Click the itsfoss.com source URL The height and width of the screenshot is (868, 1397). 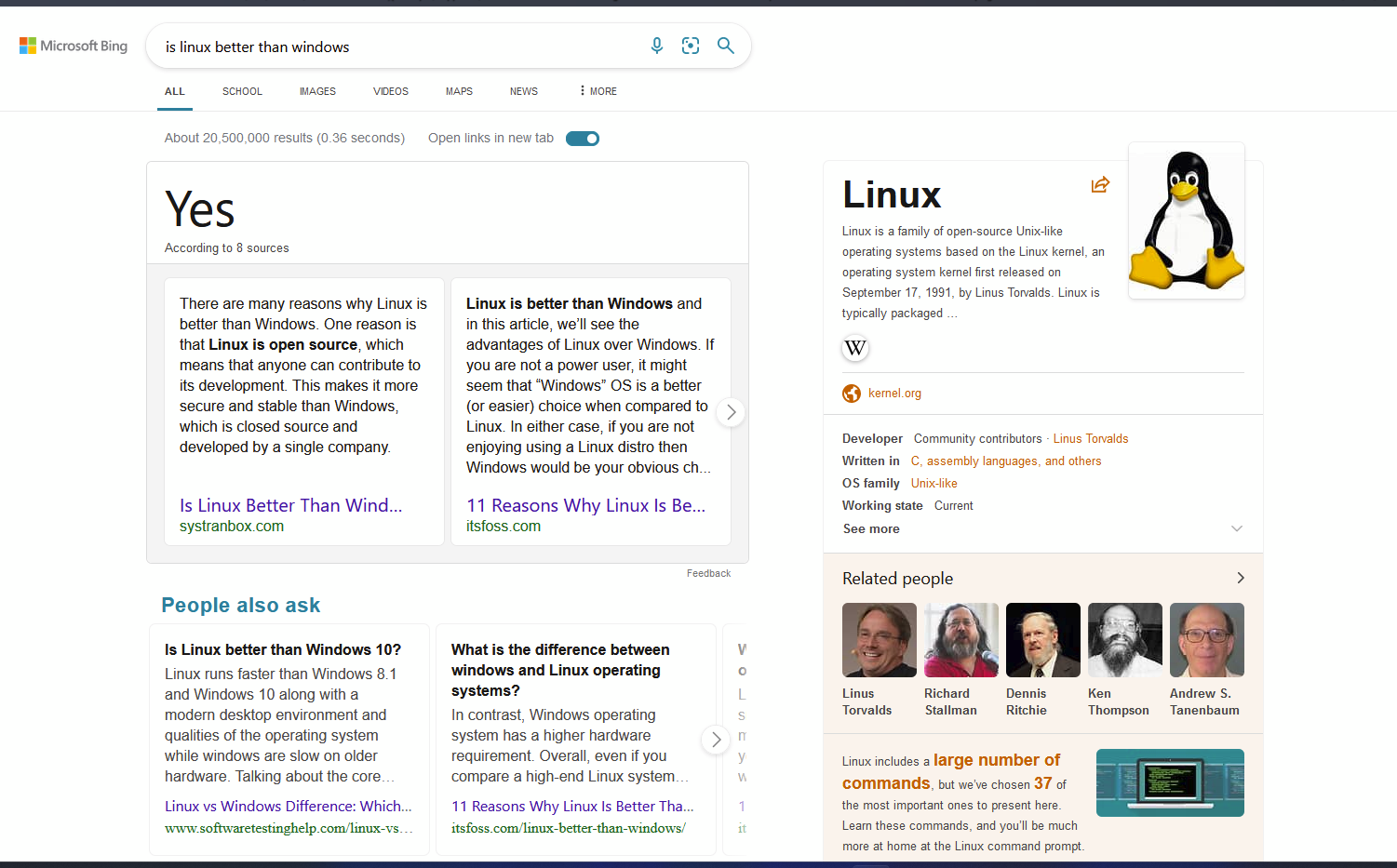pyautogui.click(x=504, y=527)
